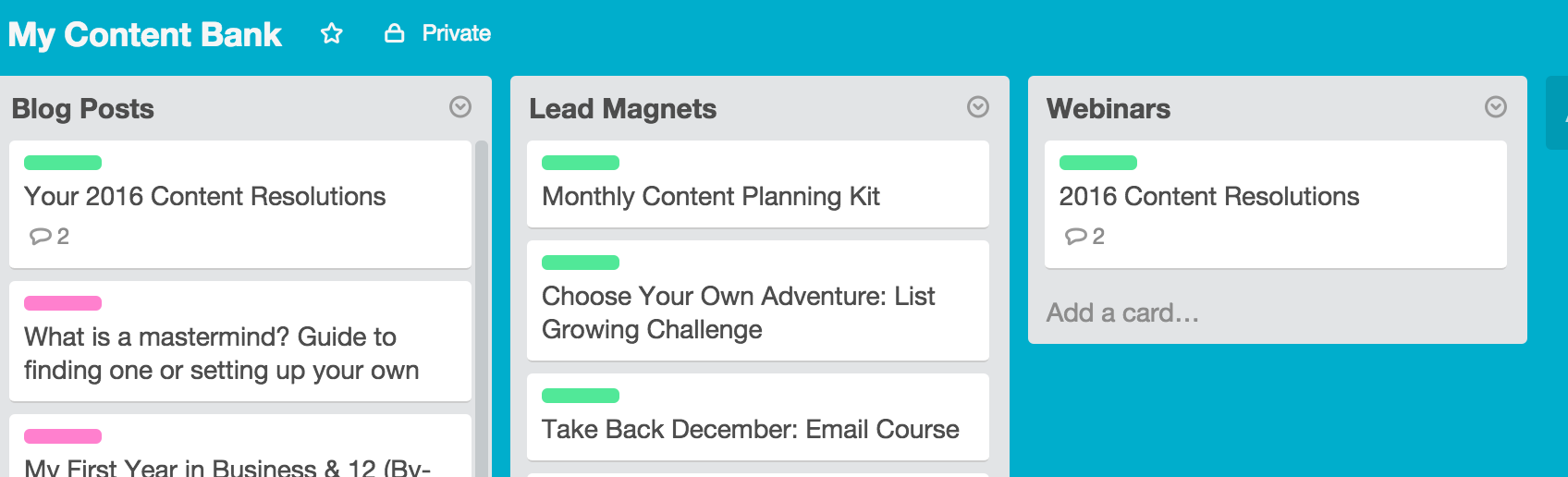The image size is (1568, 477).
Task: Click pink label on mastermind guide card
Action: (63, 303)
